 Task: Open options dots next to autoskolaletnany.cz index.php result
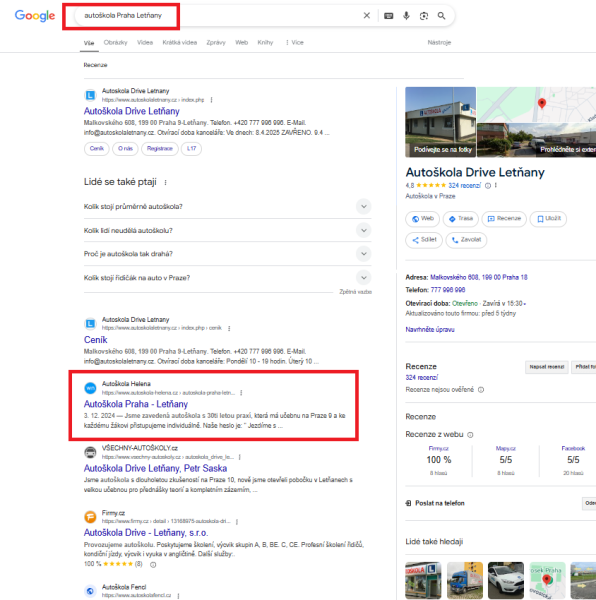(x=211, y=100)
